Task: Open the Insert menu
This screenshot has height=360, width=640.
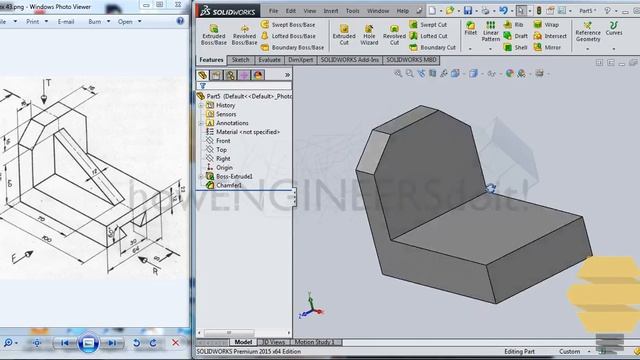Action: coord(331,11)
